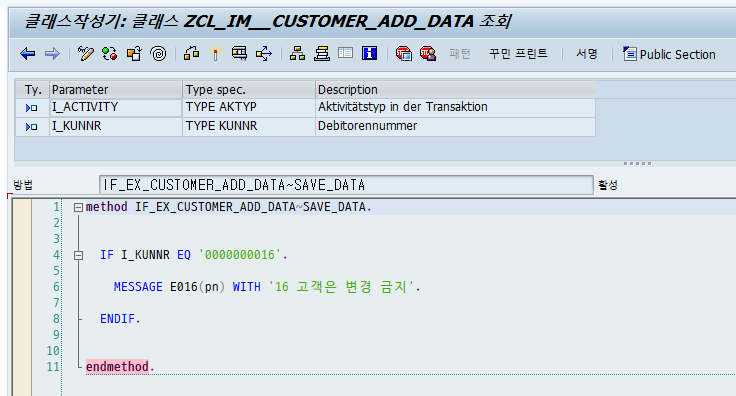Viewport: 736px width, 396px height.
Task: Collapse the IF block at line 4
Action: point(78,256)
